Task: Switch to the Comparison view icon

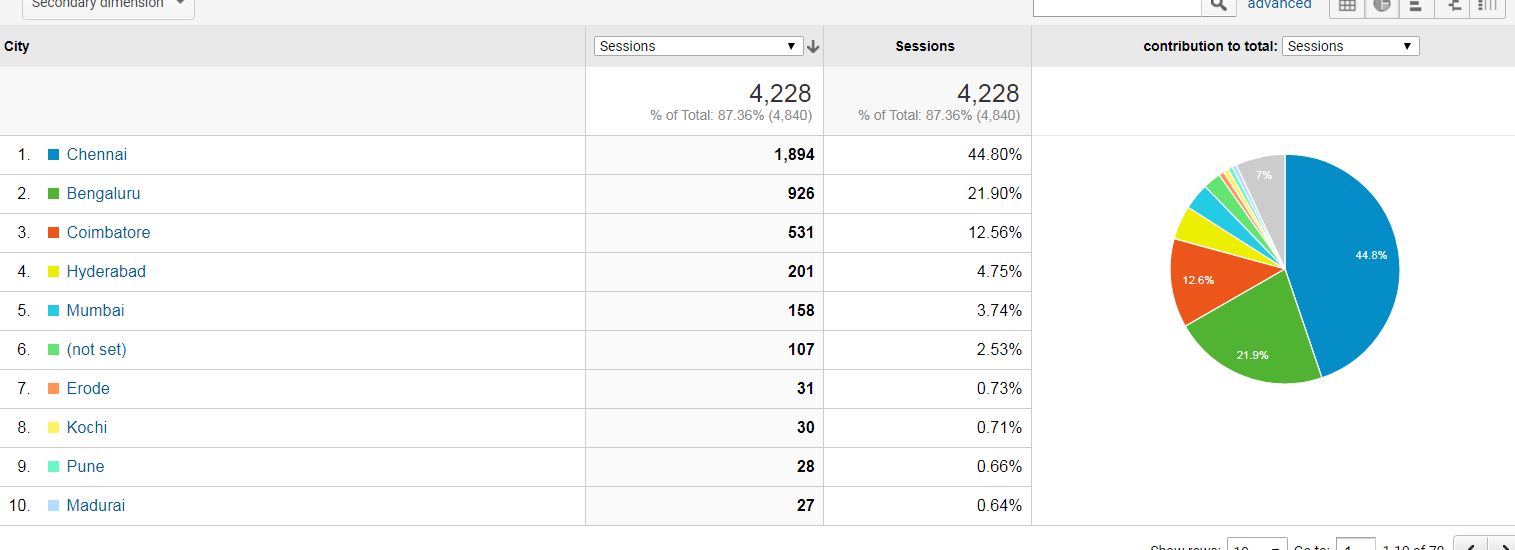Action: click(1451, 5)
